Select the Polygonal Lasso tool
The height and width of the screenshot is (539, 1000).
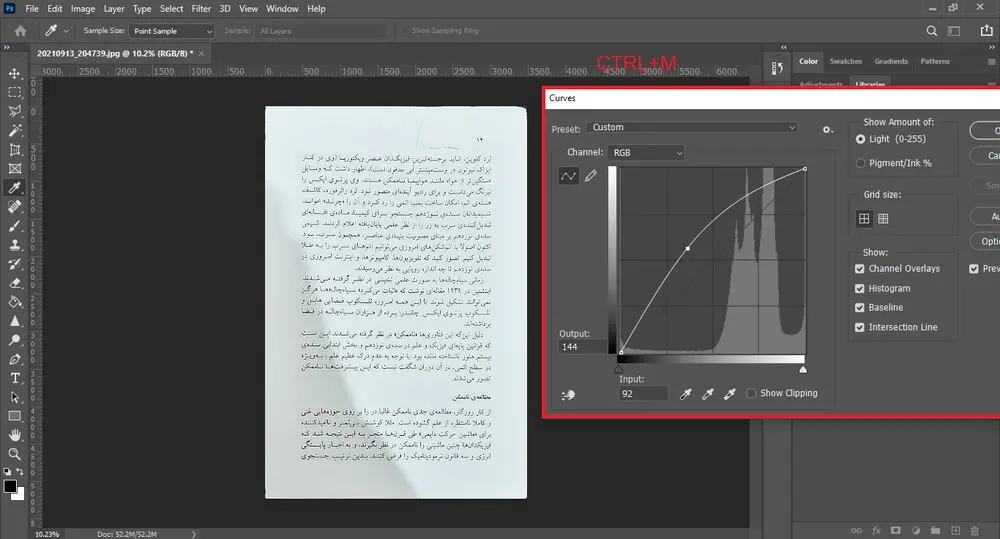click(15, 112)
